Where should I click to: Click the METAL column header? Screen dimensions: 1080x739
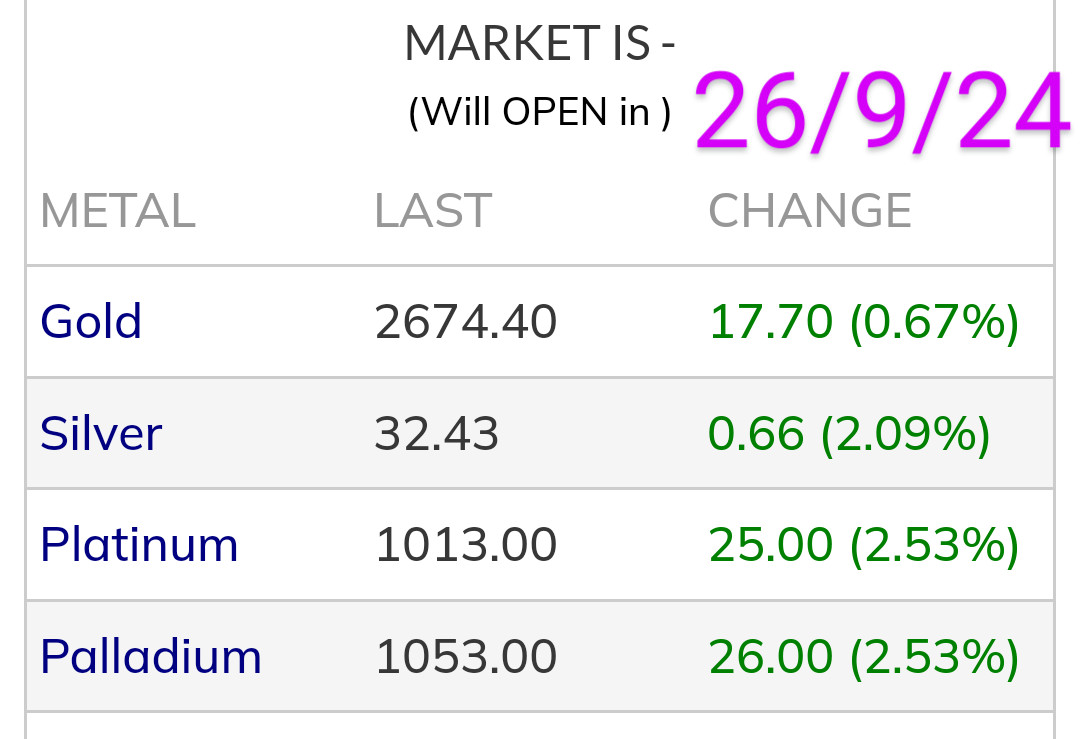pyautogui.click(x=117, y=211)
